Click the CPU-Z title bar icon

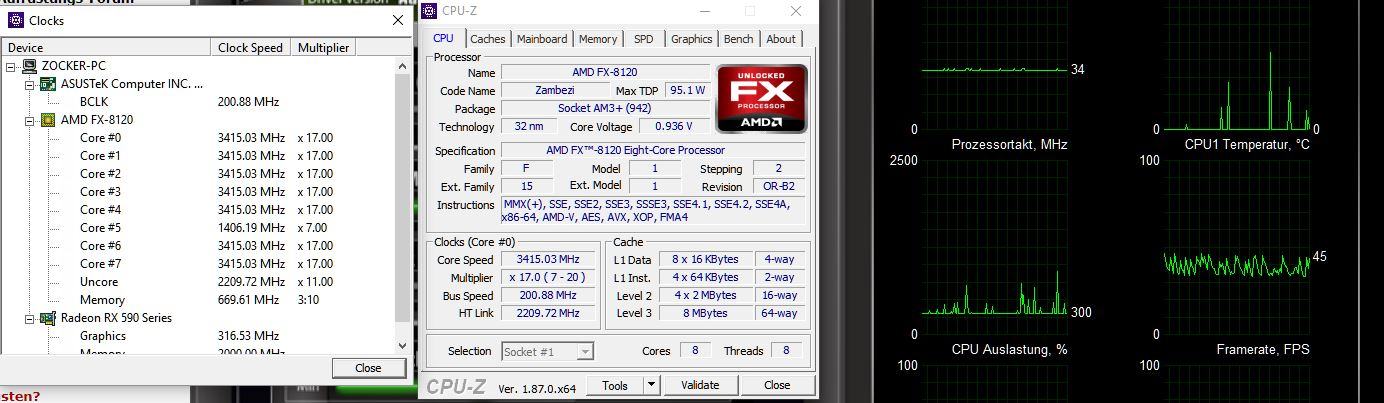(430, 11)
